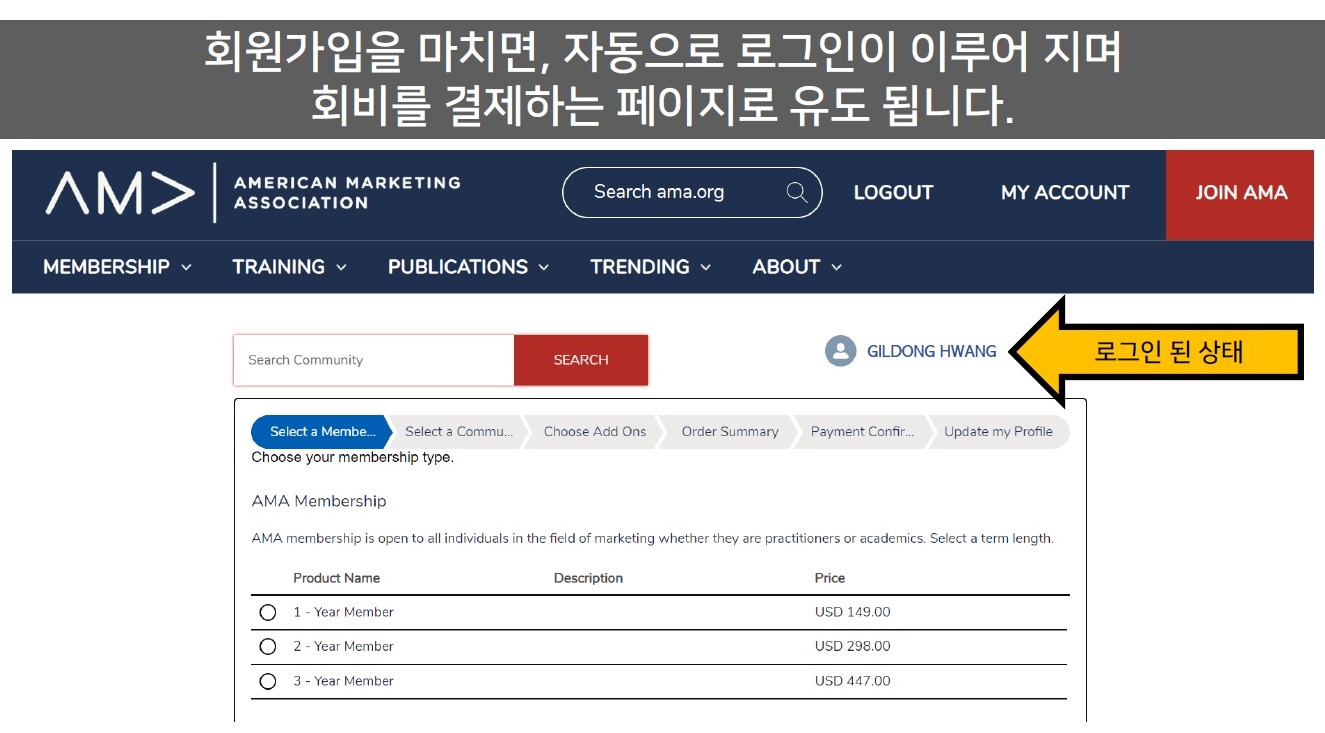1325x733 pixels.
Task: Select the 1 - Year Member radio button
Action: click(267, 612)
